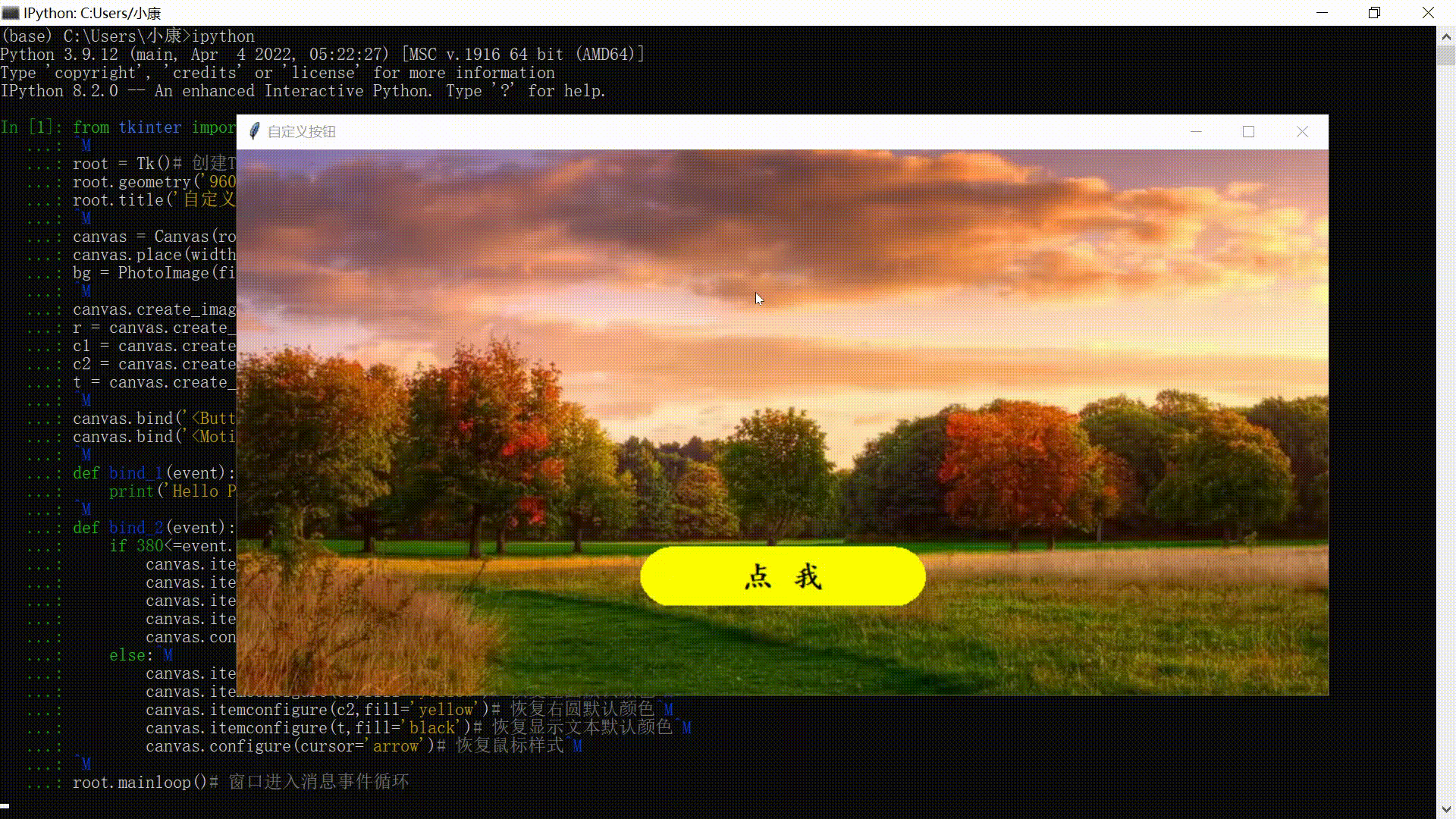This screenshot has width=1456, height=819.
Task: Click the empty scrollbar track below the thumb
Action: coord(1446,425)
